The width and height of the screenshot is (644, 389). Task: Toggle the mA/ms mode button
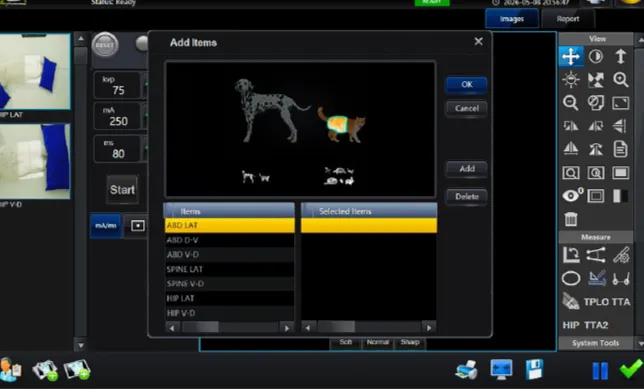click(106, 226)
